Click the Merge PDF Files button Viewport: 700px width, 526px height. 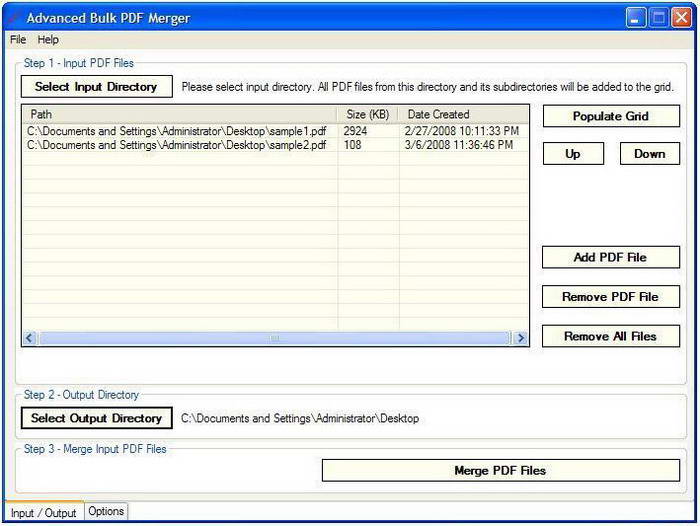point(500,471)
